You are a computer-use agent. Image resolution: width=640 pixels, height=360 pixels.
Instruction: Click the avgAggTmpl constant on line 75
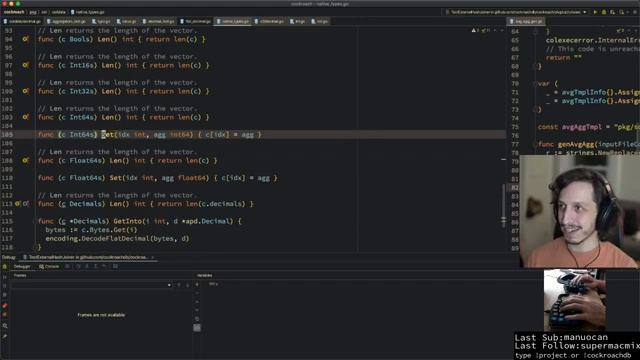pyautogui.click(x=582, y=127)
